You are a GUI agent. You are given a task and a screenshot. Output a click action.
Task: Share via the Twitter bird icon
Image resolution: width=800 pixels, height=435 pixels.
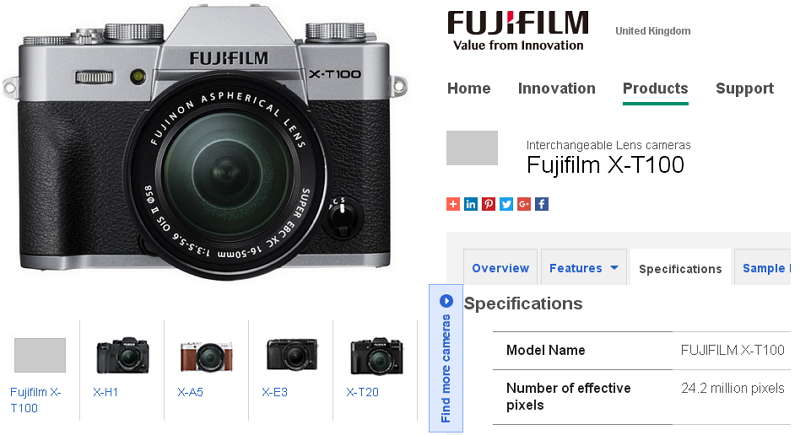[506, 204]
